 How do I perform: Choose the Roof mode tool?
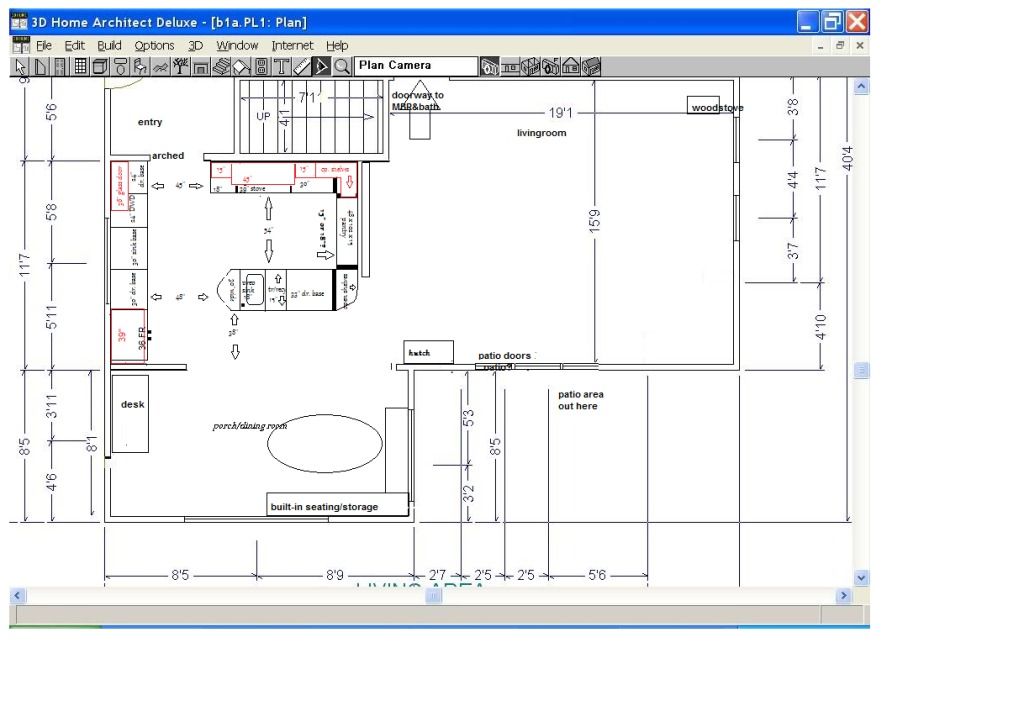tap(241, 67)
